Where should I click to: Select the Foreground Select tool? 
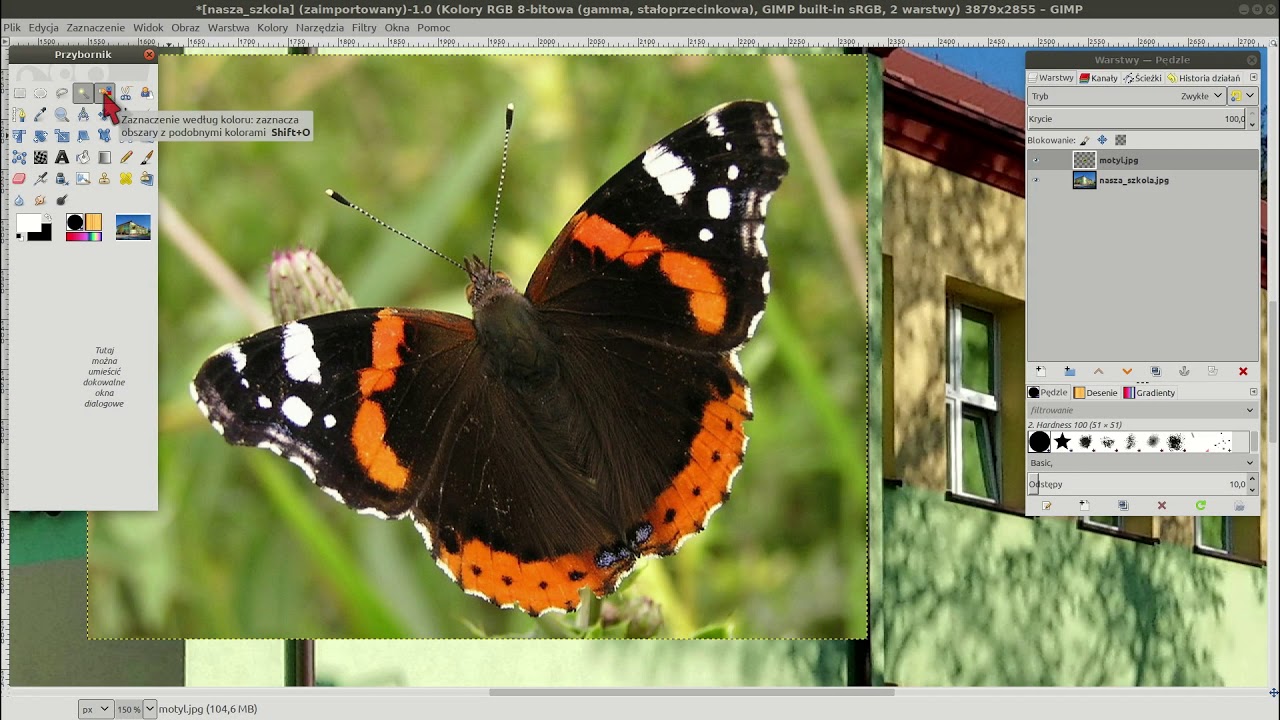[147, 93]
